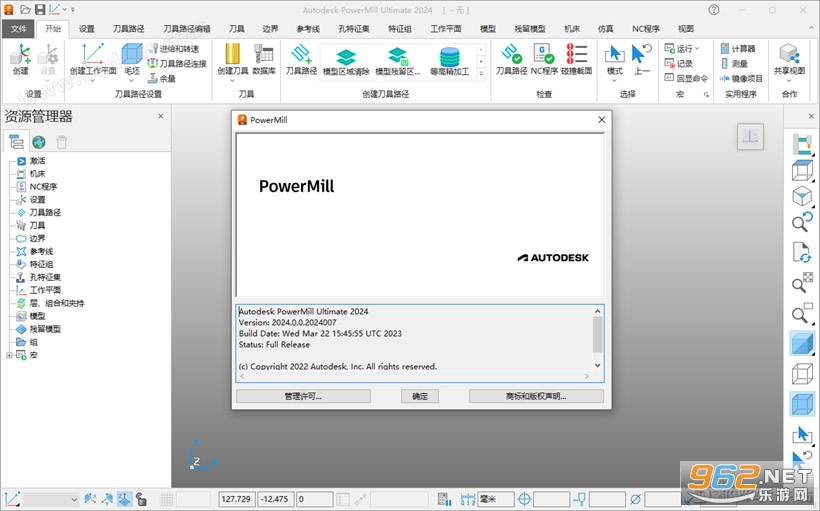Click the recycle bin icon in 资源管理器
Viewport: 820px width, 511px height.
[62, 142]
